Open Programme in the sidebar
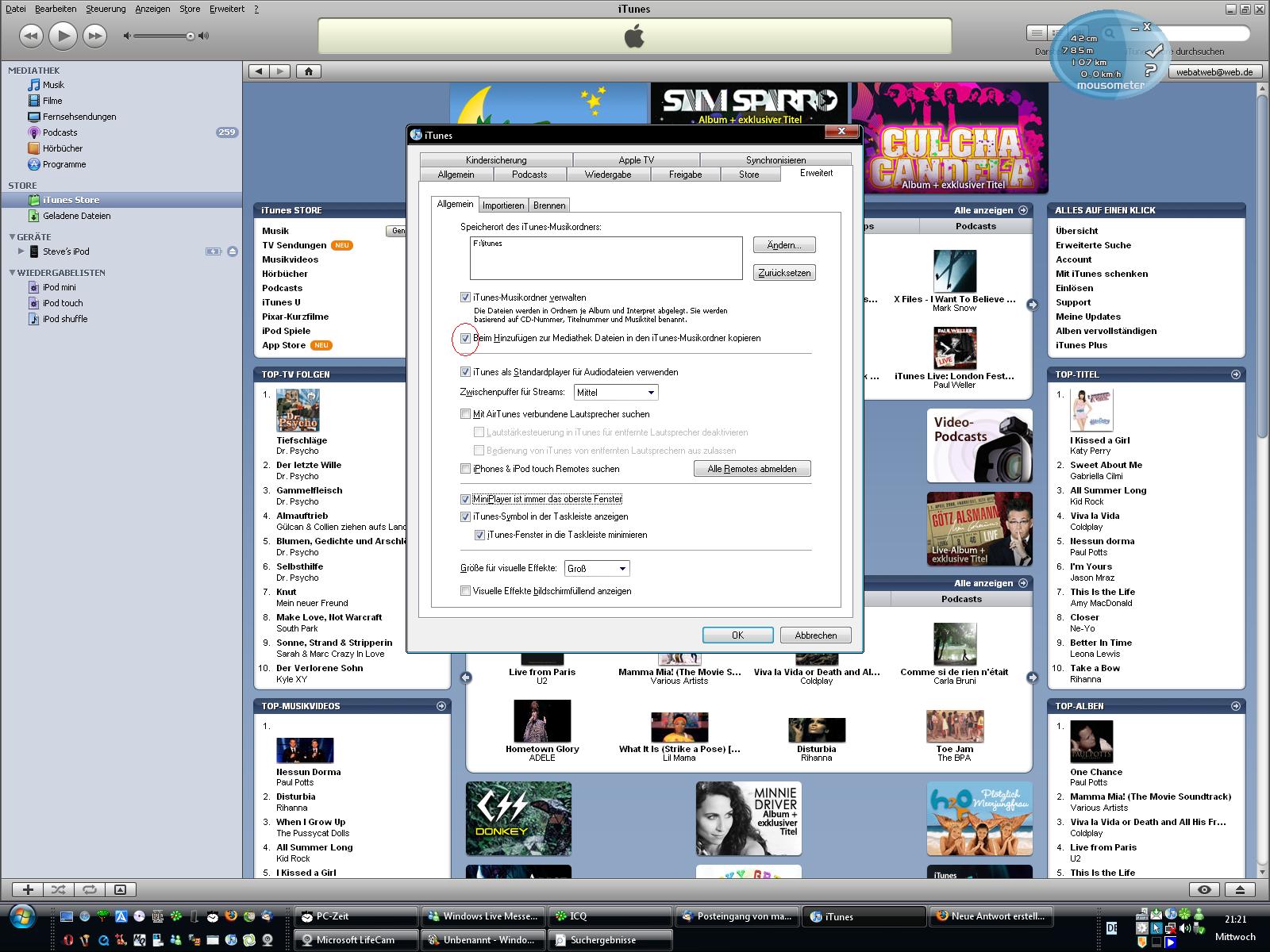The width and height of the screenshot is (1270, 952). click(64, 164)
